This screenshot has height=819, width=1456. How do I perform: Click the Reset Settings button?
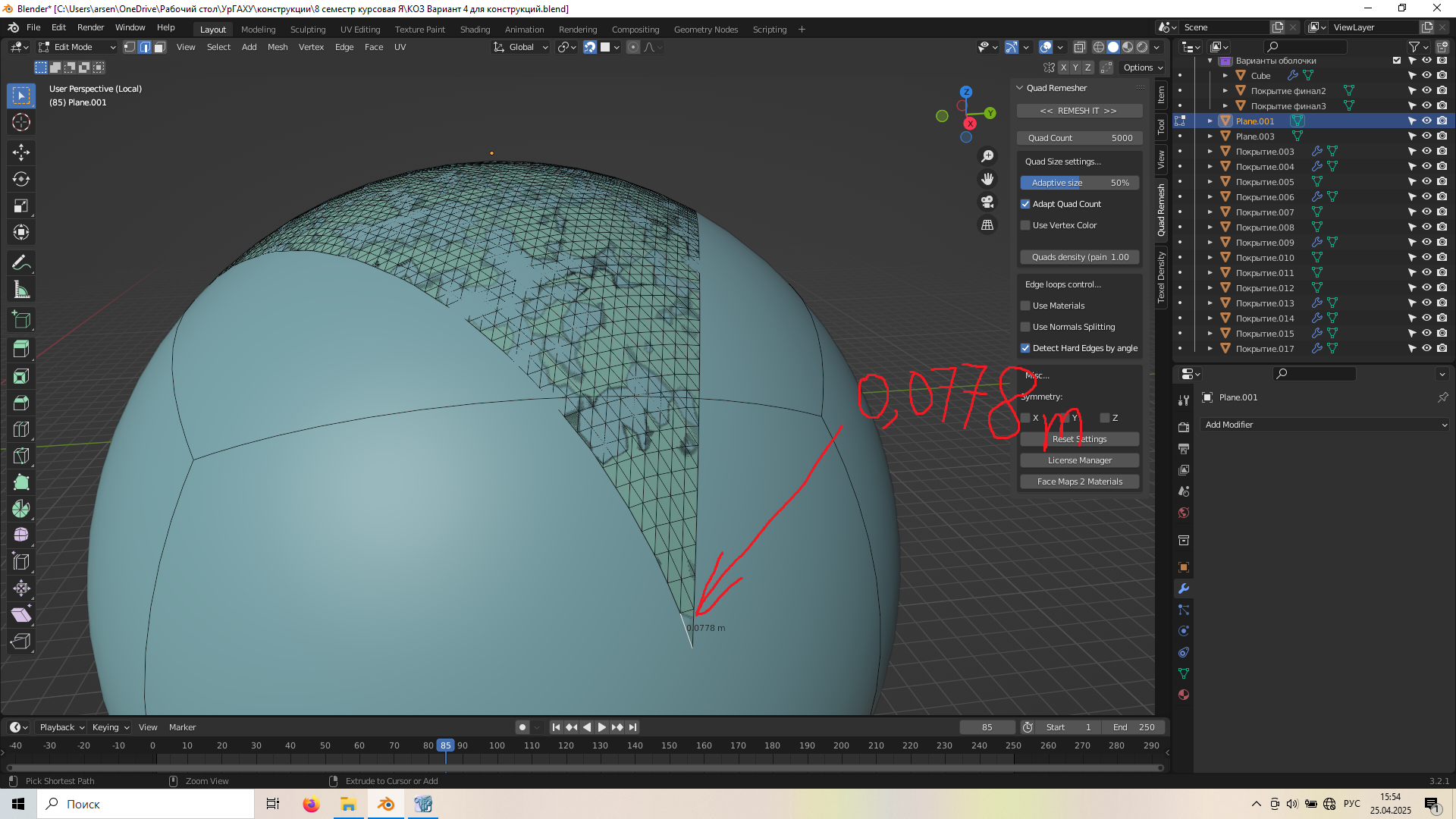(x=1079, y=439)
